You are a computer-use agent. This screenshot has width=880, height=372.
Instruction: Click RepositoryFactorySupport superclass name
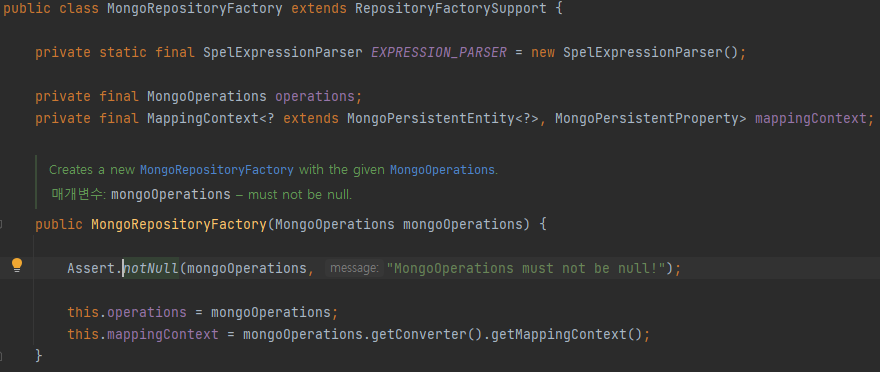pos(451,9)
